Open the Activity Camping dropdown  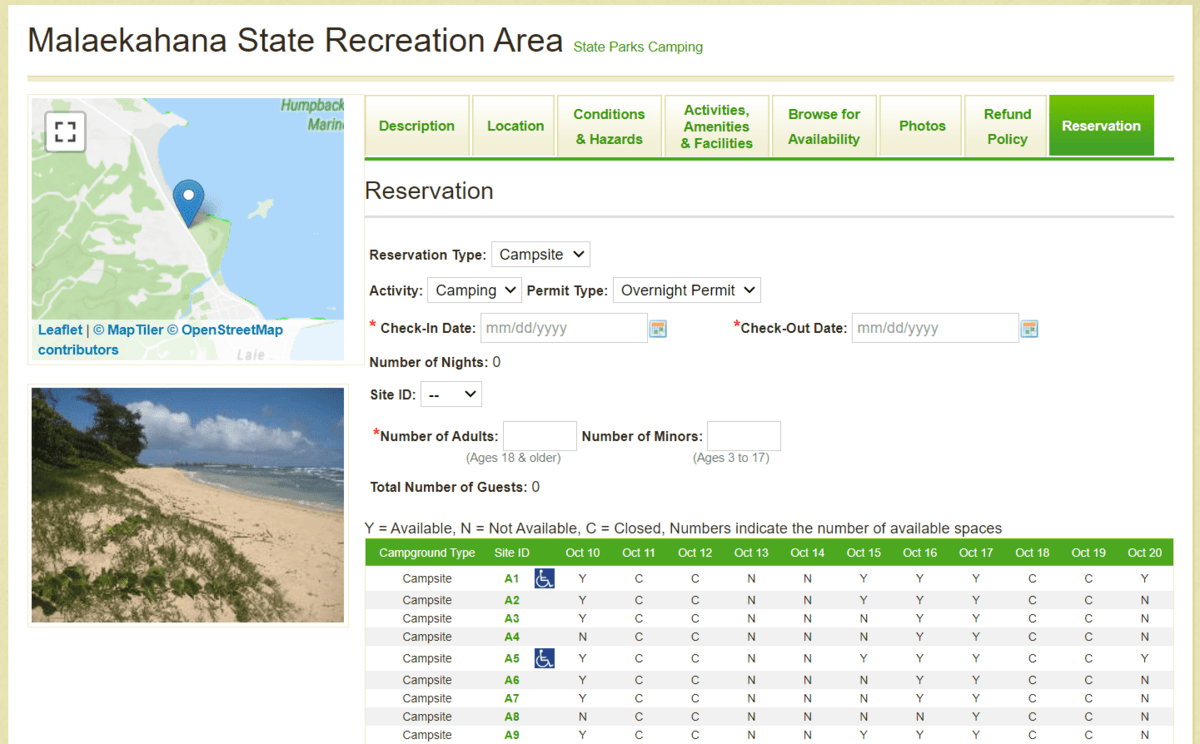[x=474, y=290]
